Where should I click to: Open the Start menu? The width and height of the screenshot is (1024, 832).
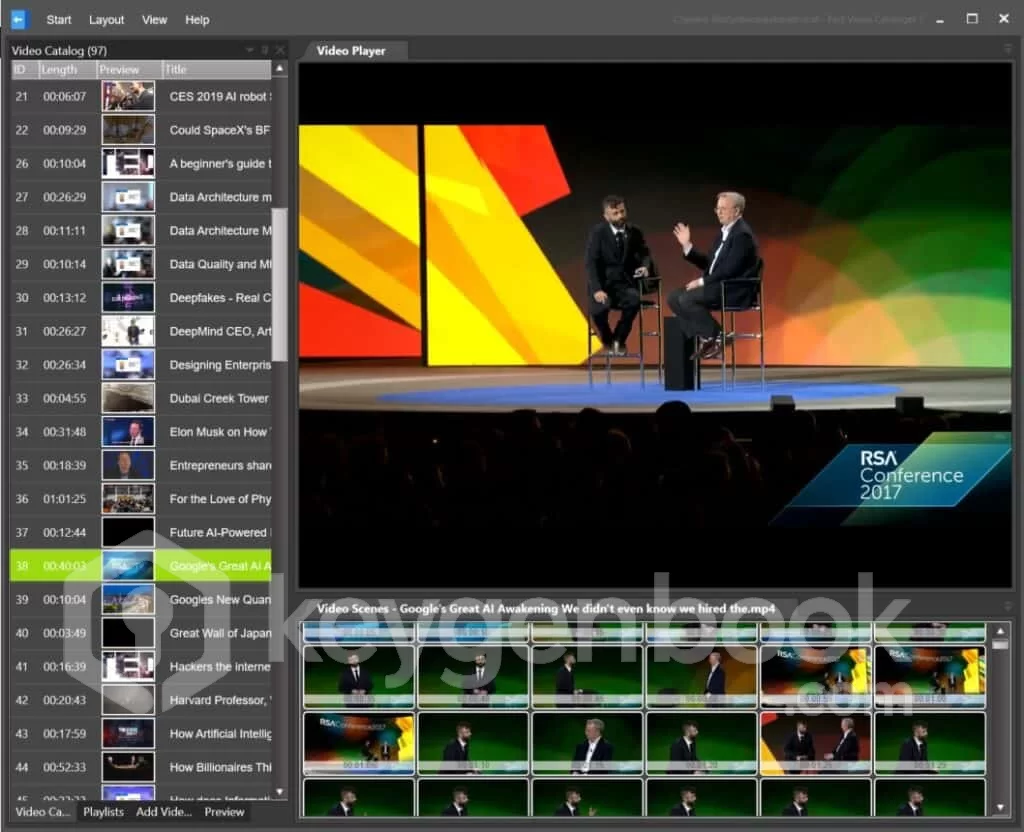click(59, 20)
